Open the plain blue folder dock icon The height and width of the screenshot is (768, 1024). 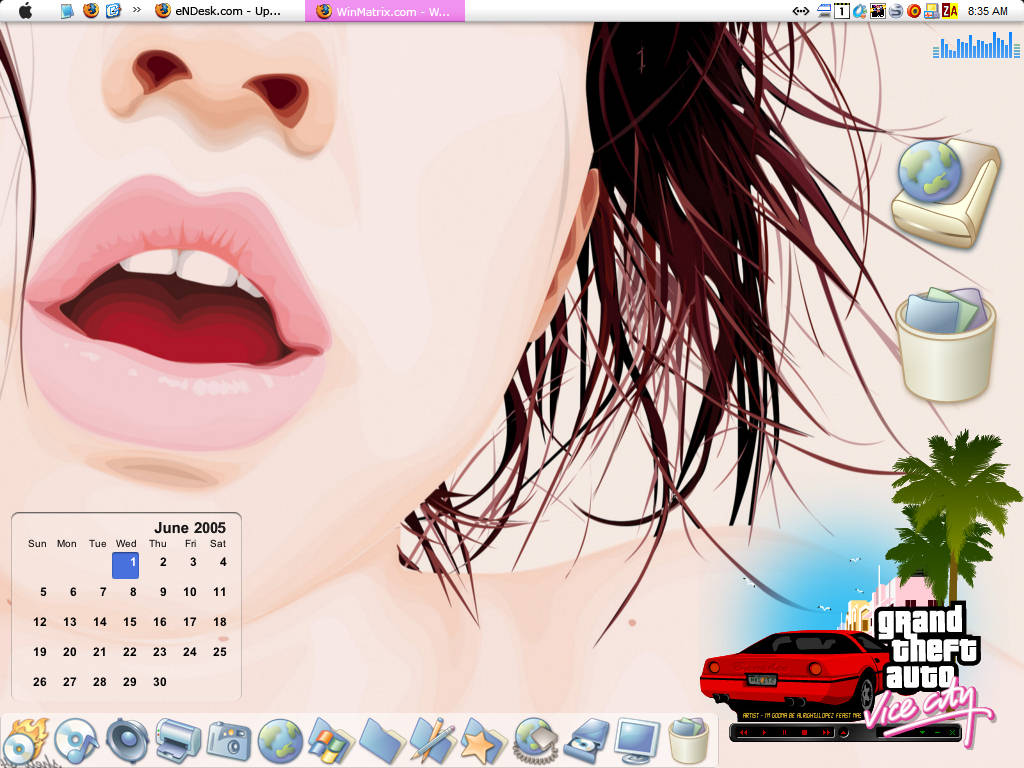coord(382,741)
